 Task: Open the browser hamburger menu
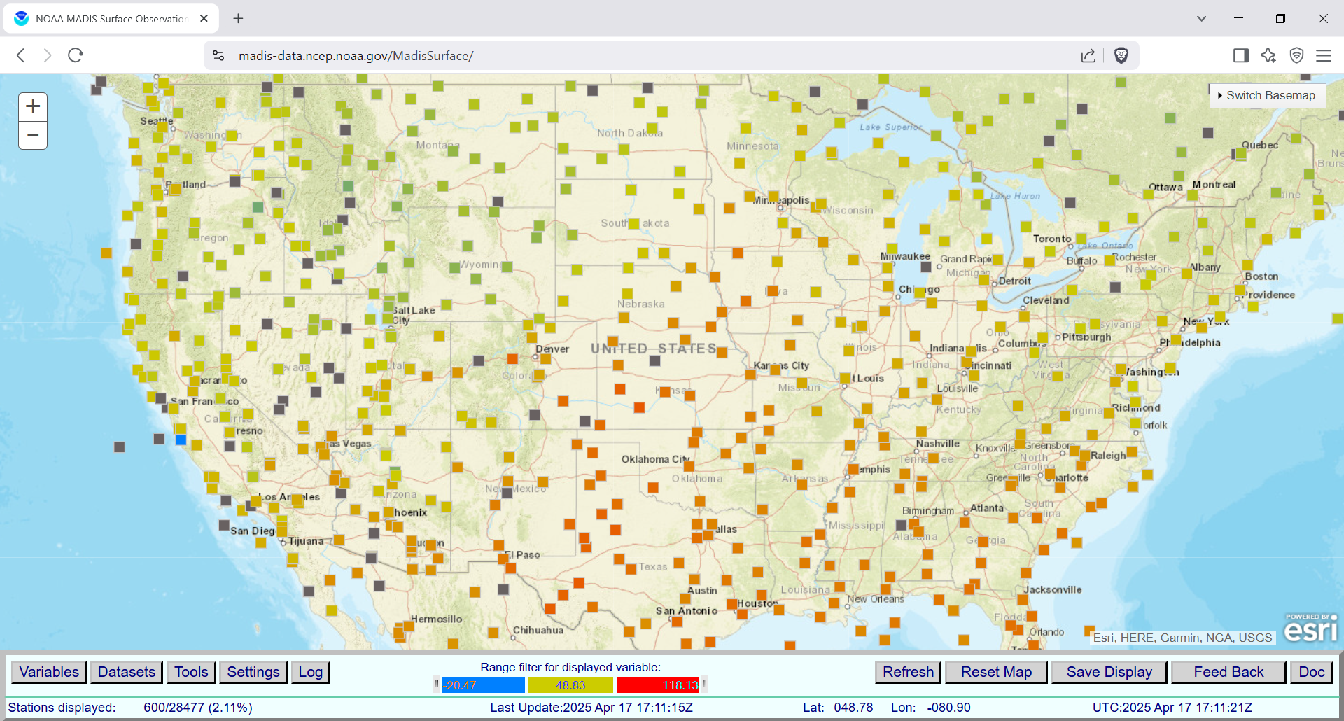[1323, 56]
